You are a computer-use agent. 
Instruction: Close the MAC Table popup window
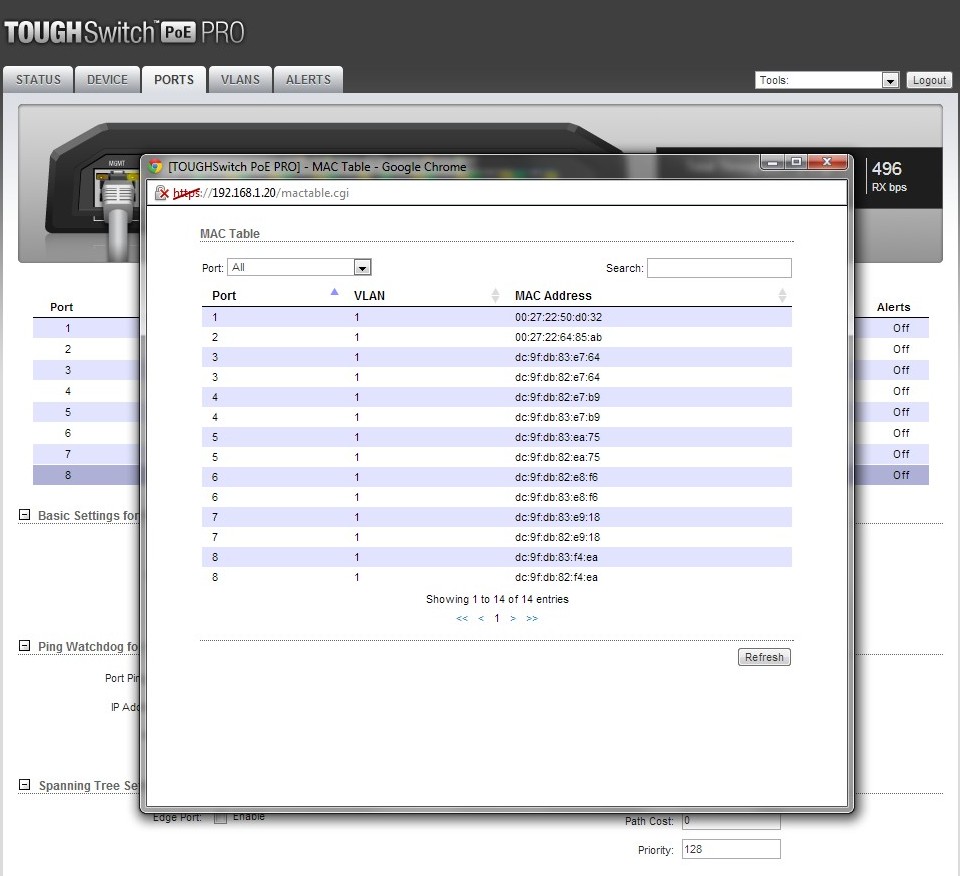[x=827, y=162]
